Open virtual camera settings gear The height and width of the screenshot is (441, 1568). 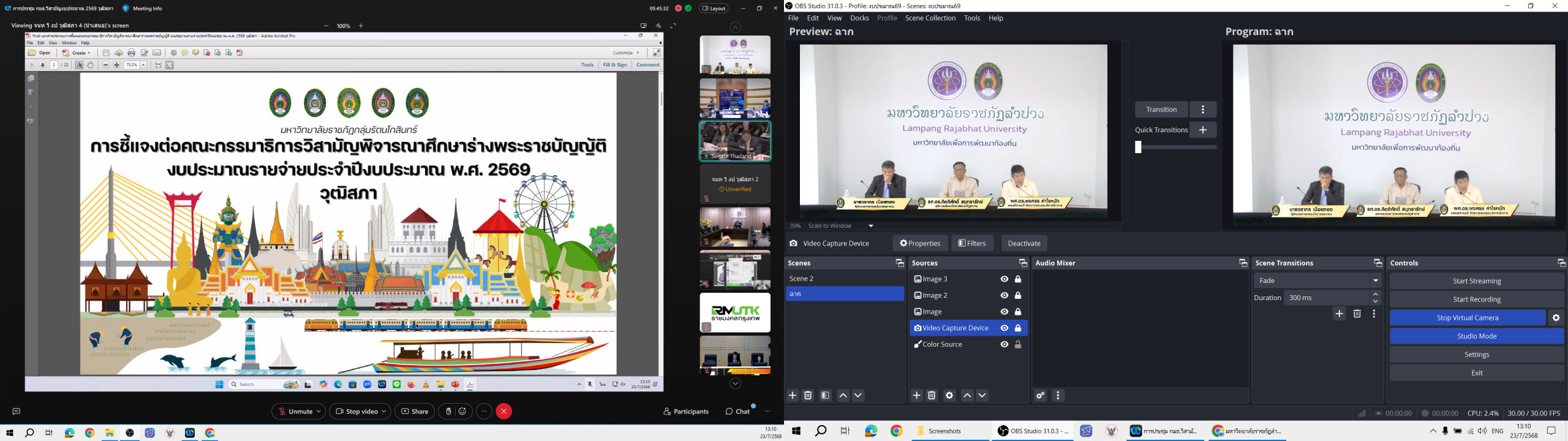point(1556,318)
